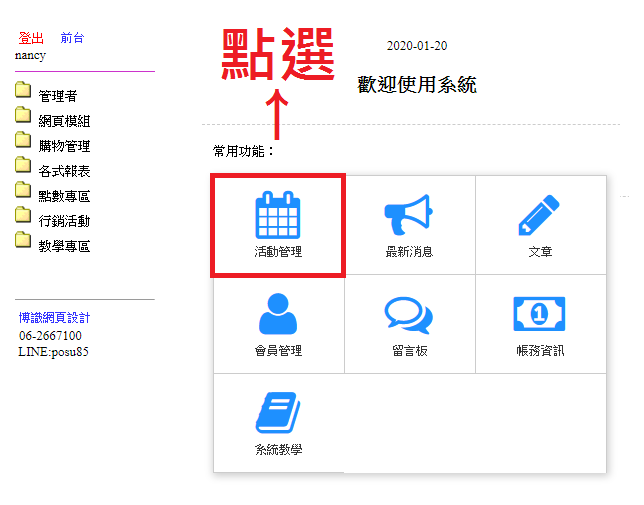Click the 管理者 sidebar label
The width and height of the screenshot is (644, 505).
click(x=58, y=96)
